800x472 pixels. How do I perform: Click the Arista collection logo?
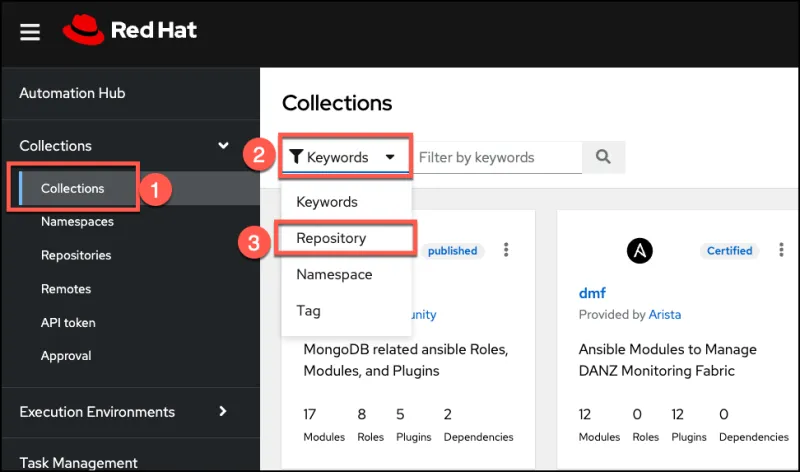point(640,251)
